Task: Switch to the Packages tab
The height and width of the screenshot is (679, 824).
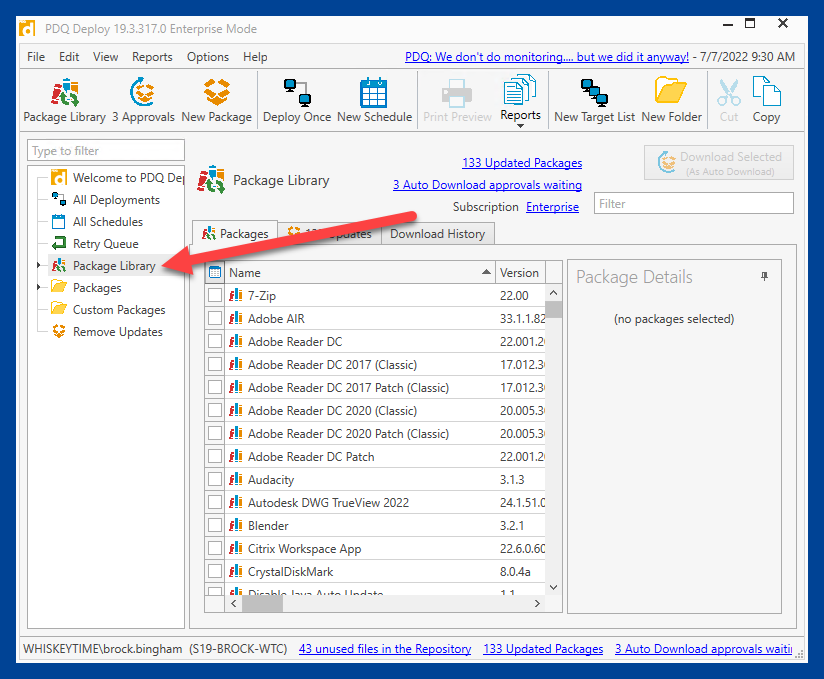Action: click(x=235, y=233)
